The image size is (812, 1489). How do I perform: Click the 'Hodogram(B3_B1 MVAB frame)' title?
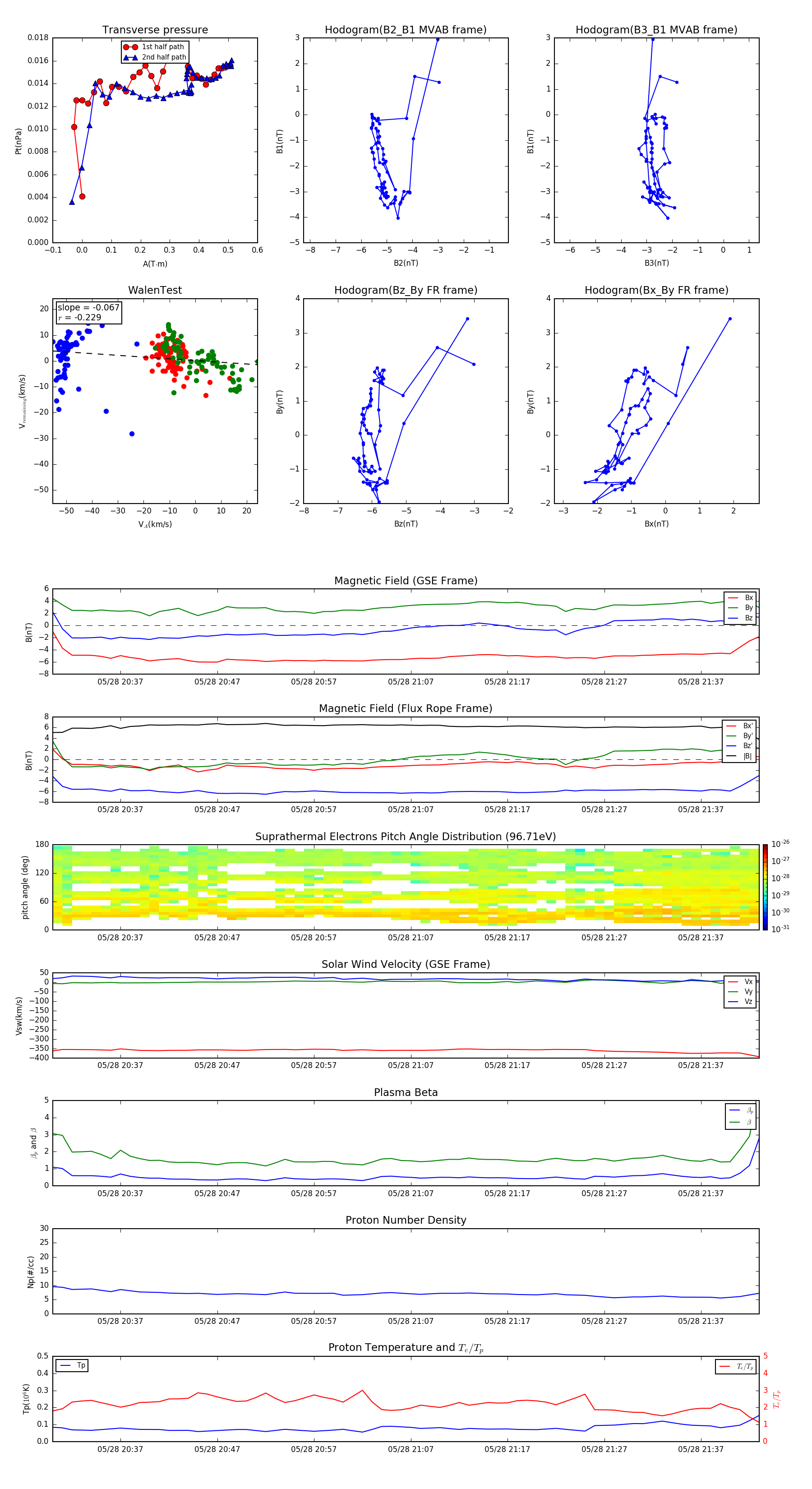pyautogui.click(x=656, y=30)
